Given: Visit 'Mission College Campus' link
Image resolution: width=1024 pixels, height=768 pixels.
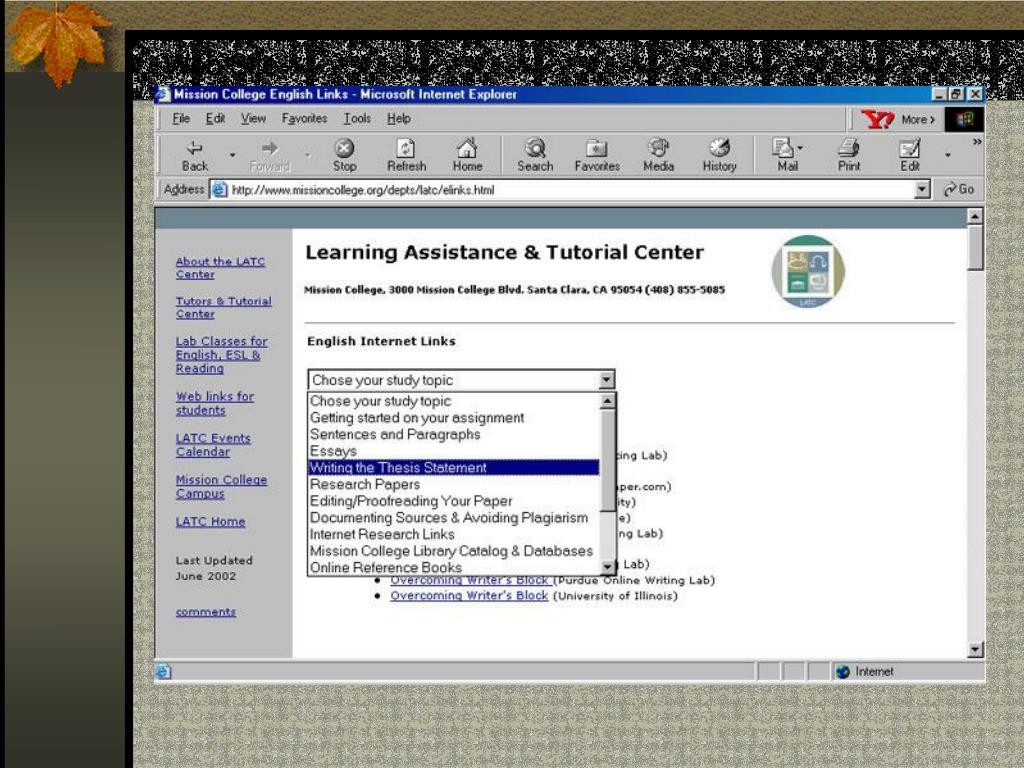Looking at the screenshot, I should click(221, 487).
